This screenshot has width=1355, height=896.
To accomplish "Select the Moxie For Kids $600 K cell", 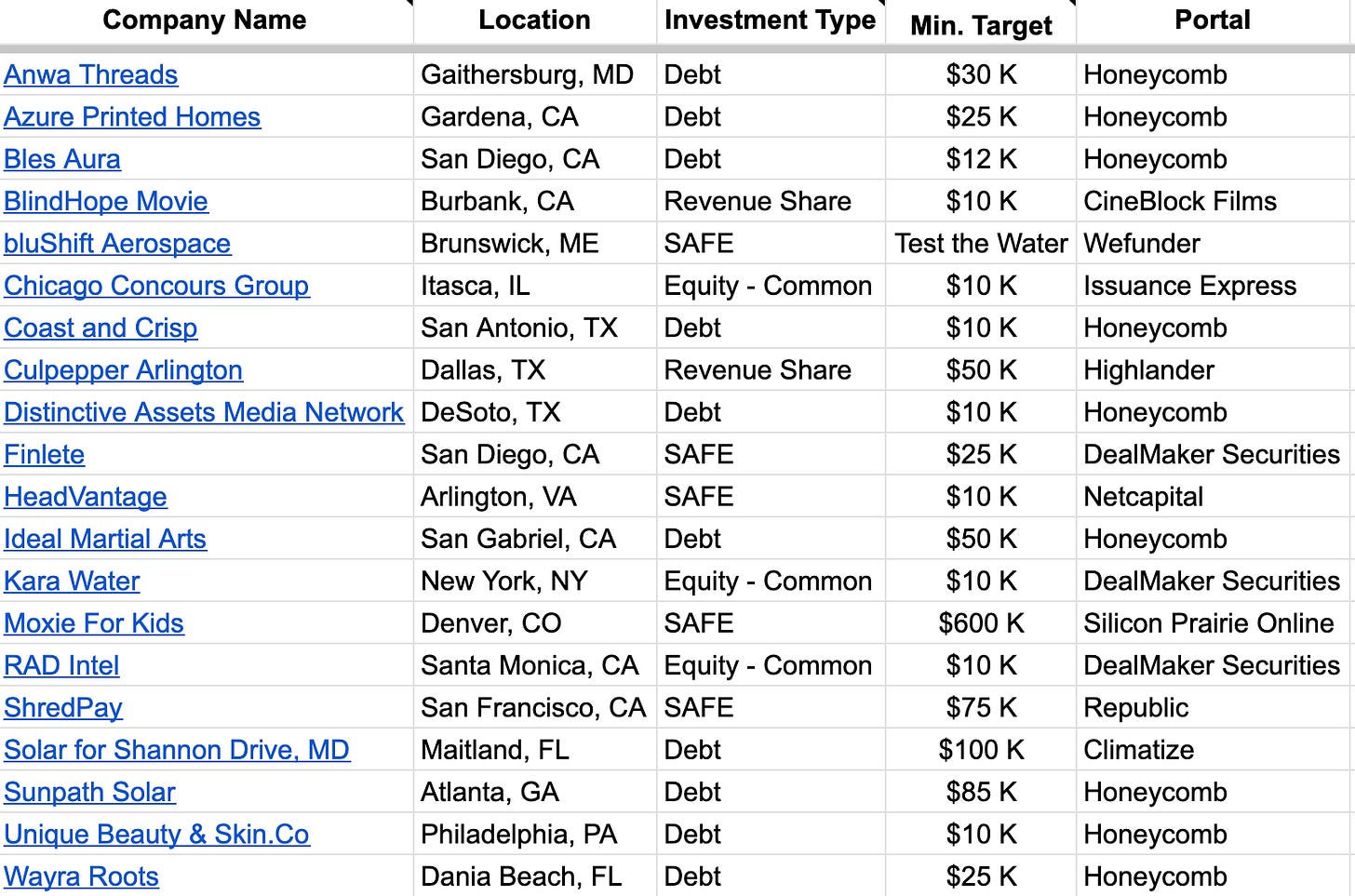I will pyautogui.click(x=981, y=623).
